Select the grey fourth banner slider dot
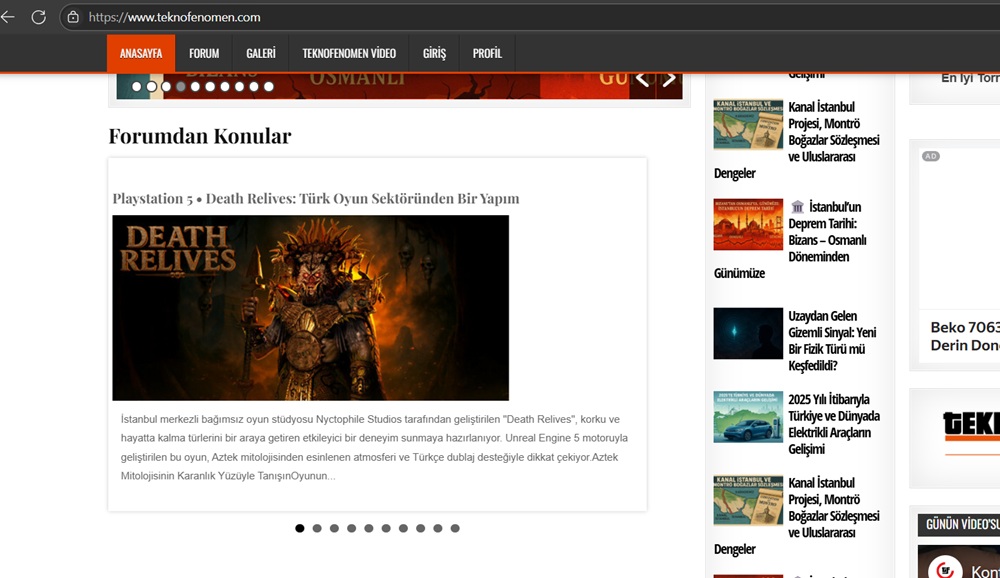 (x=180, y=86)
